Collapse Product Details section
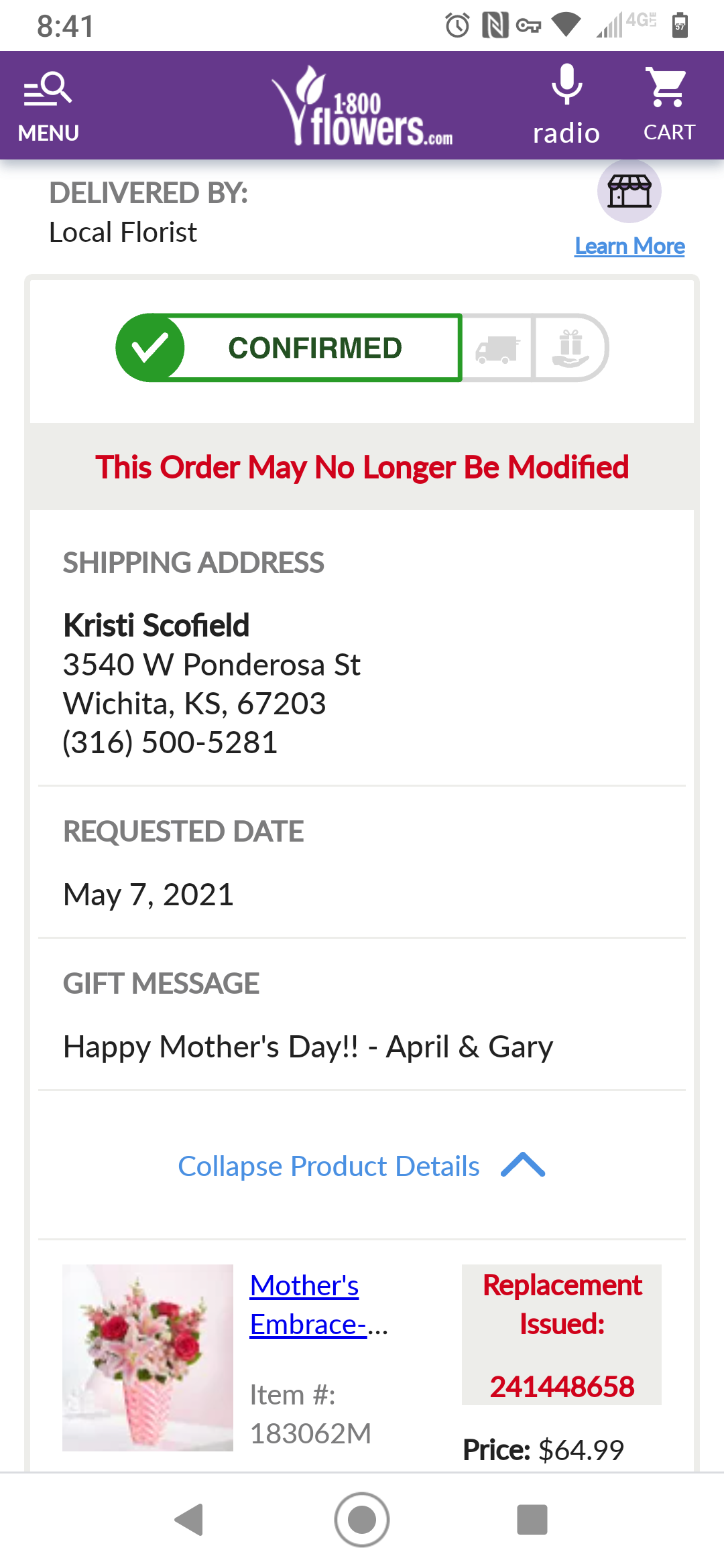The height and width of the screenshot is (1568, 724). tap(328, 1167)
